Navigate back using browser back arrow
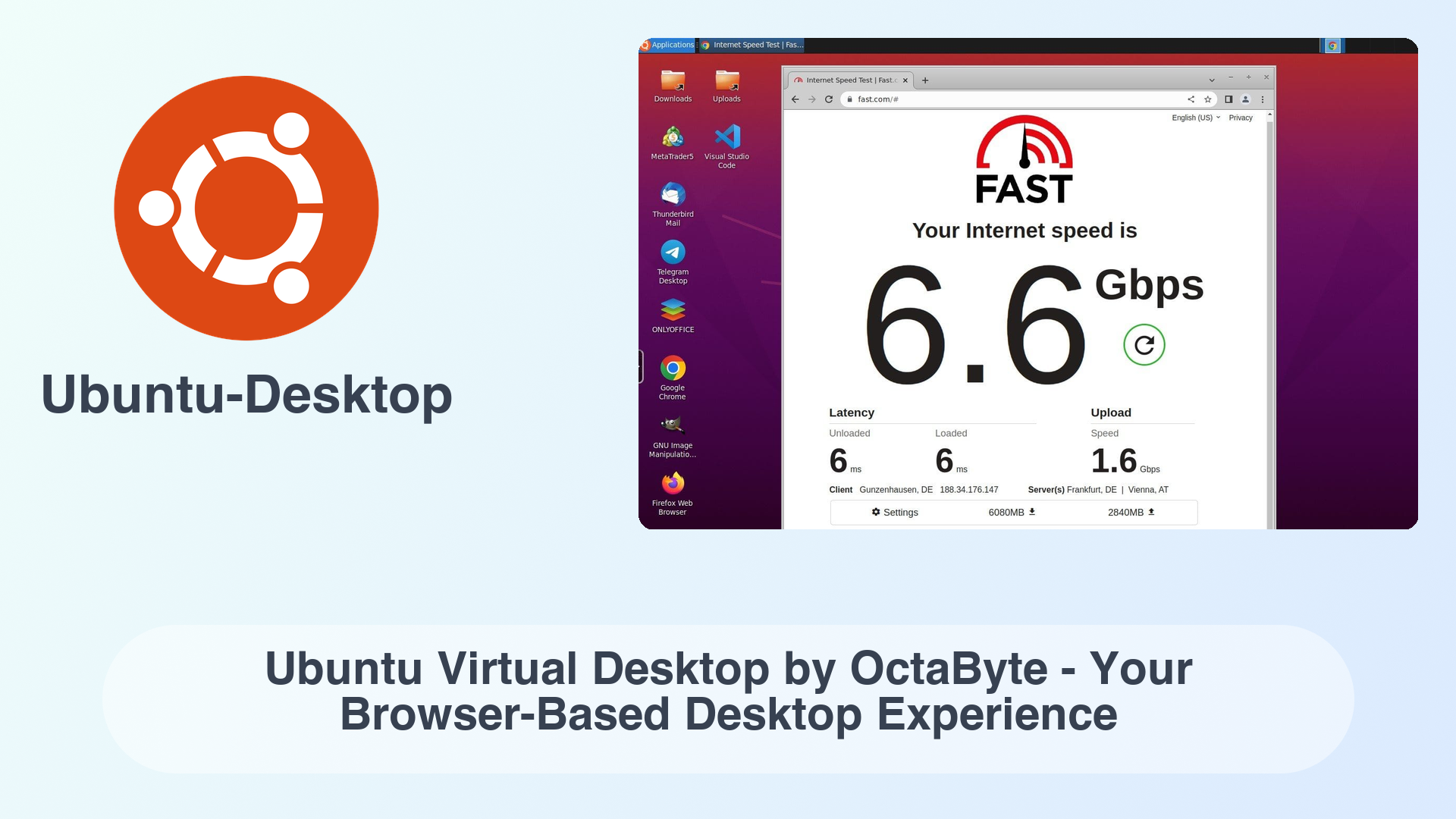The height and width of the screenshot is (819, 1456). pos(795,99)
